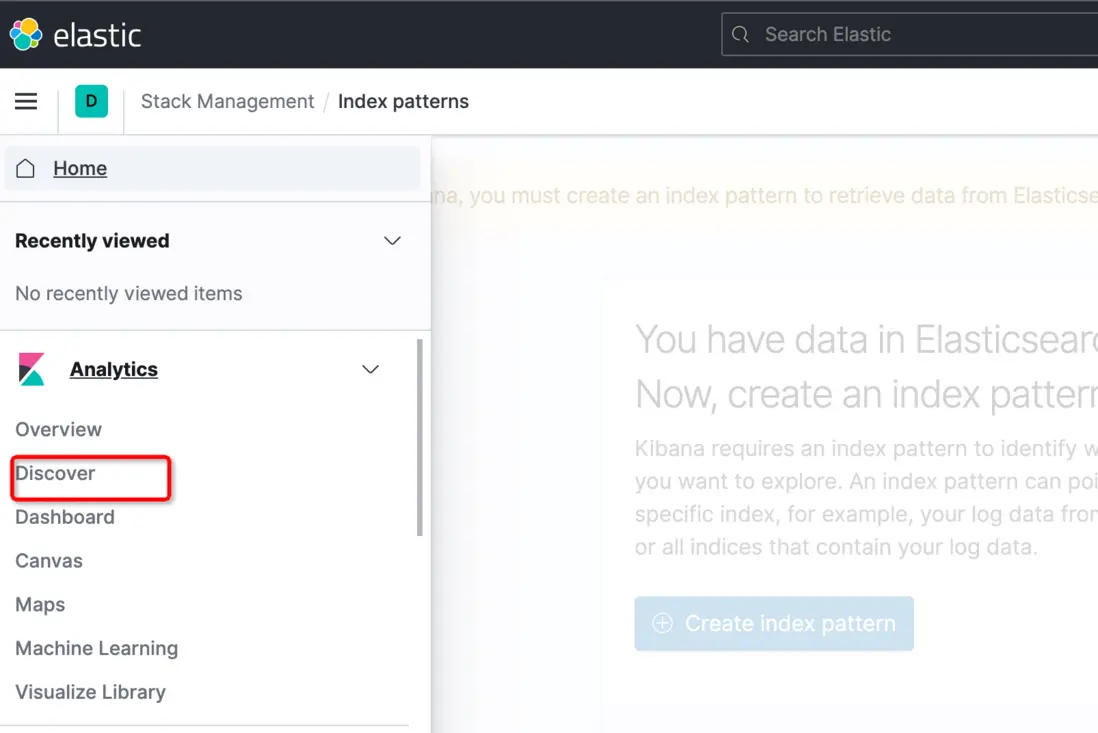Screen dimensions: 1098x733
Task: Toggle the hamburger navigation menu
Action: [x=26, y=101]
